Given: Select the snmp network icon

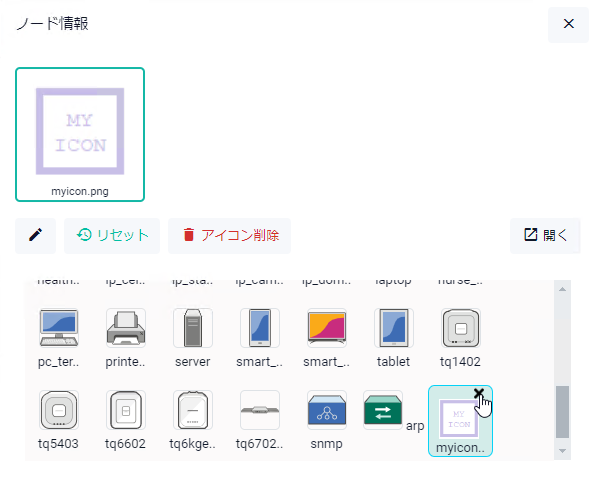Looking at the screenshot, I should 327,410.
